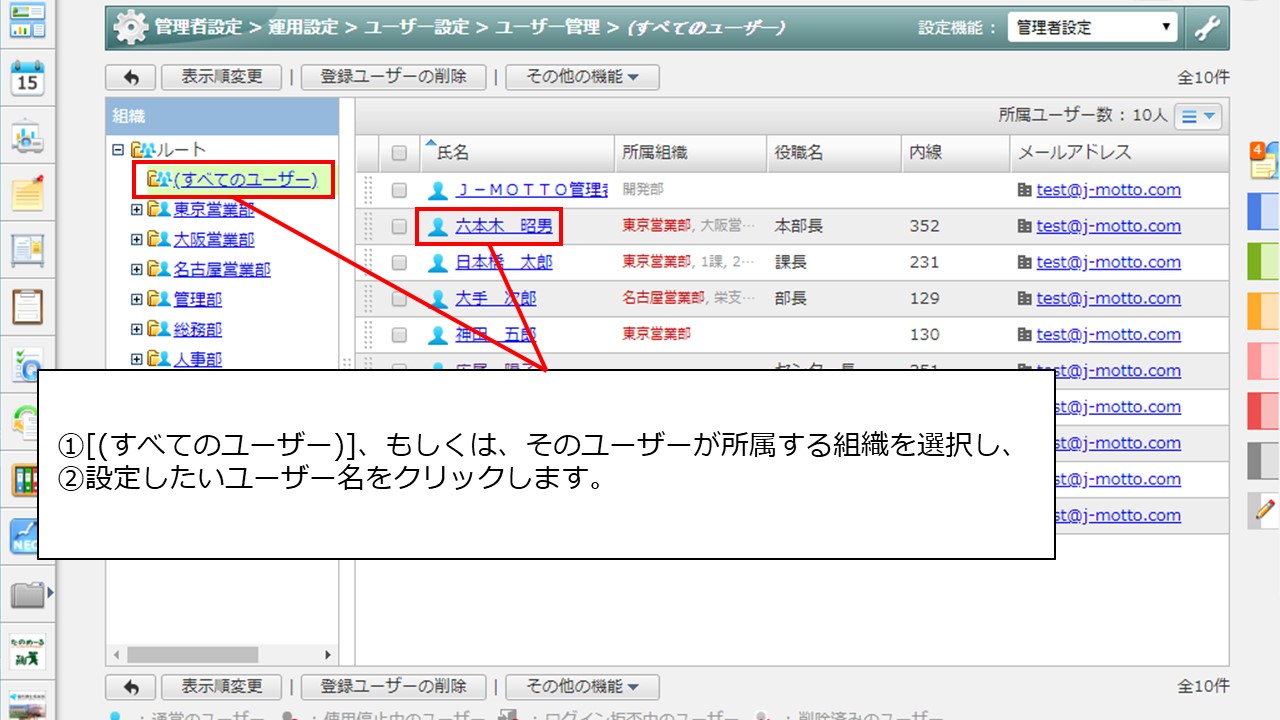Open the calendar icon in left sidebar
The width and height of the screenshot is (1280, 720).
coord(27,79)
